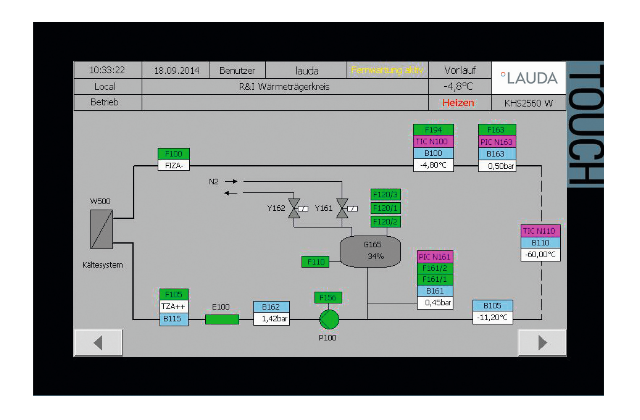Select the Y161 valve symbol

pyautogui.click(x=342, y=208)
